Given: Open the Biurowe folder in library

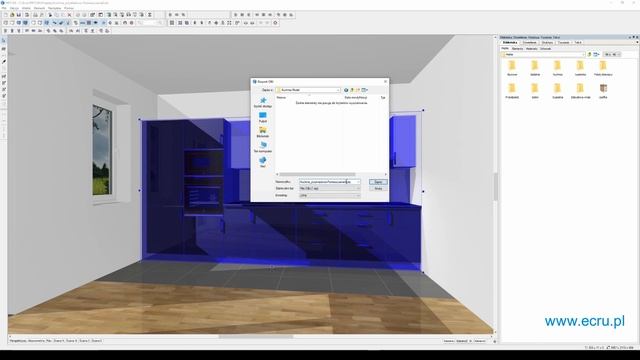Looking at the screenshot, I should click(x=512, y=68).
